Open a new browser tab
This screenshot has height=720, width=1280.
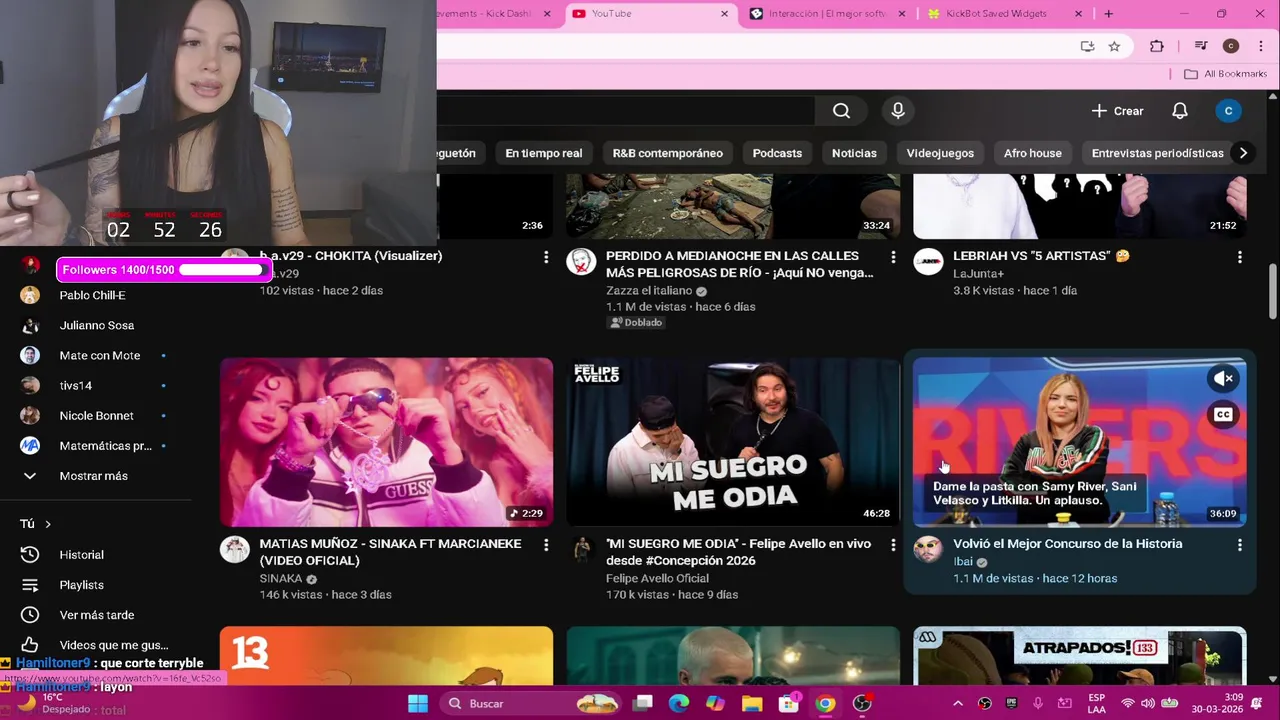pos(1108,14)
